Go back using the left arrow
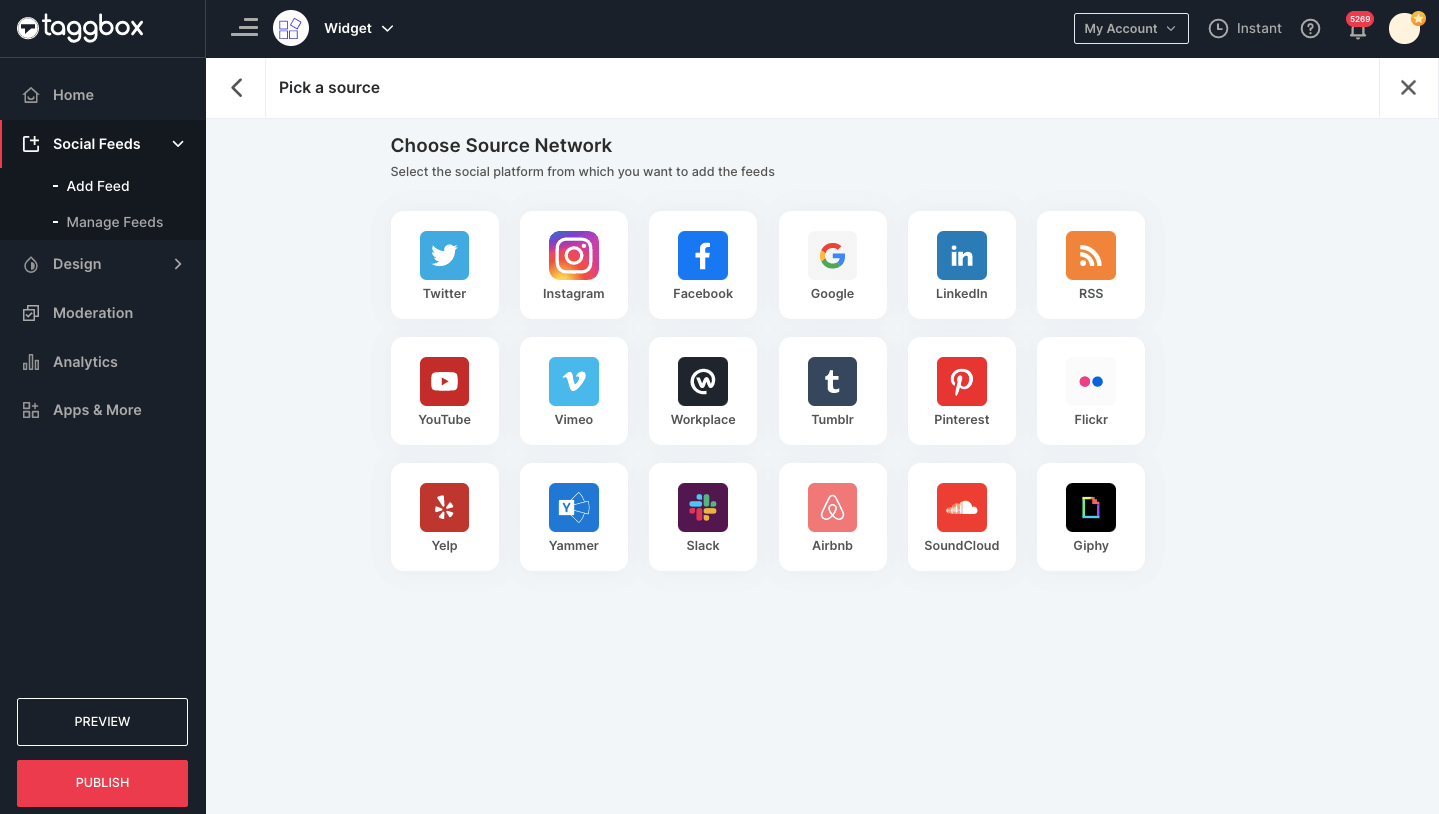 tap(237, 88)
